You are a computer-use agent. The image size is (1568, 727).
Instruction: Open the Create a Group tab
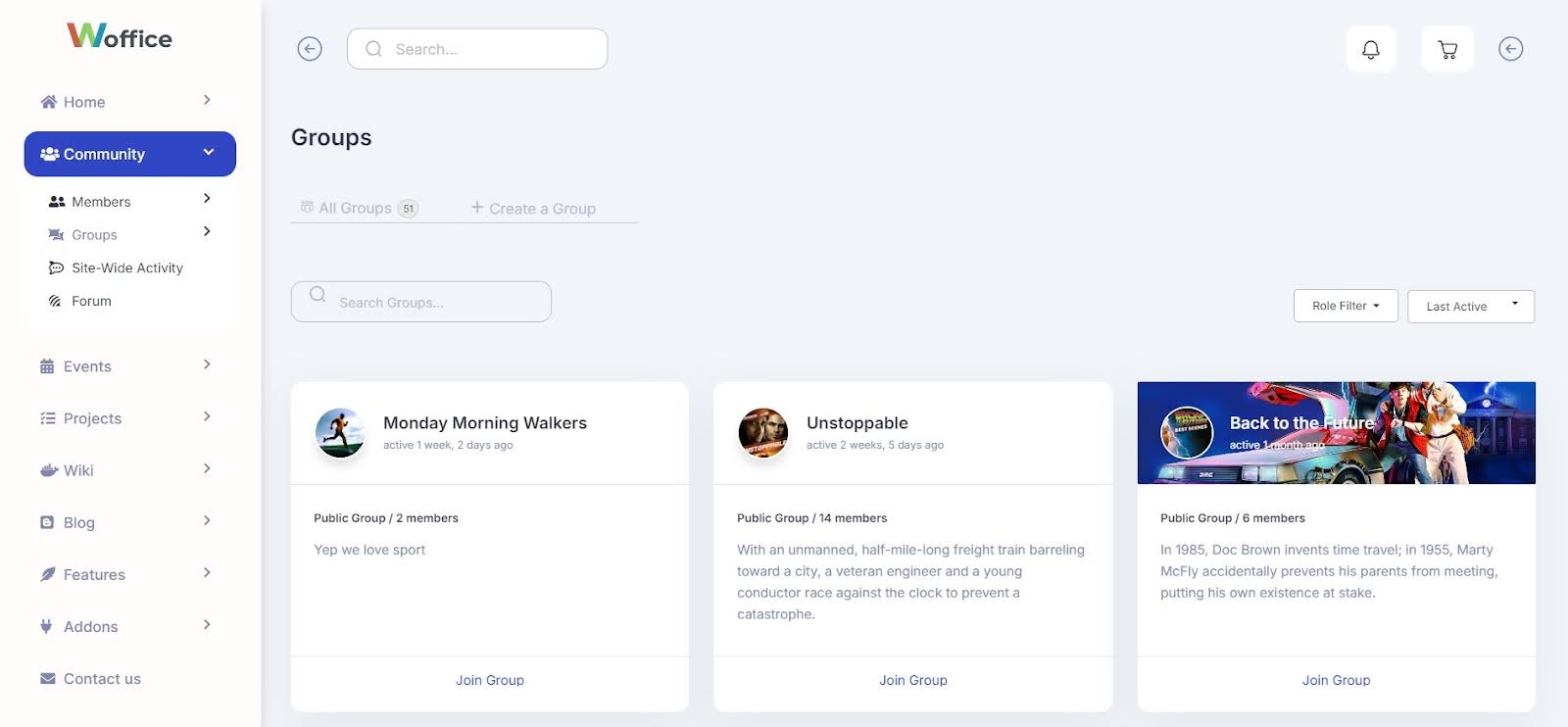(533, 208)
